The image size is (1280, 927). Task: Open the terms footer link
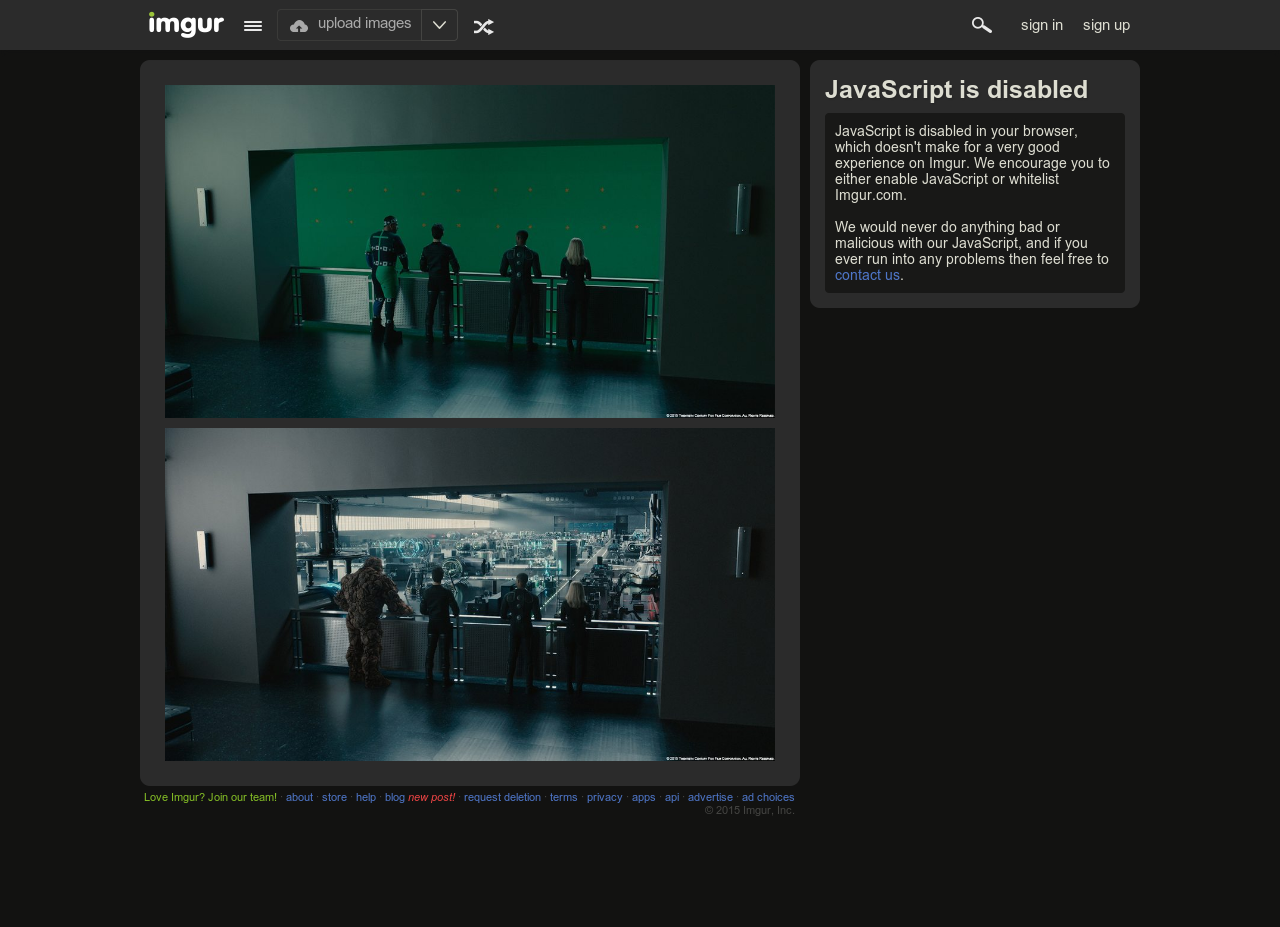(x=564, y=797)
